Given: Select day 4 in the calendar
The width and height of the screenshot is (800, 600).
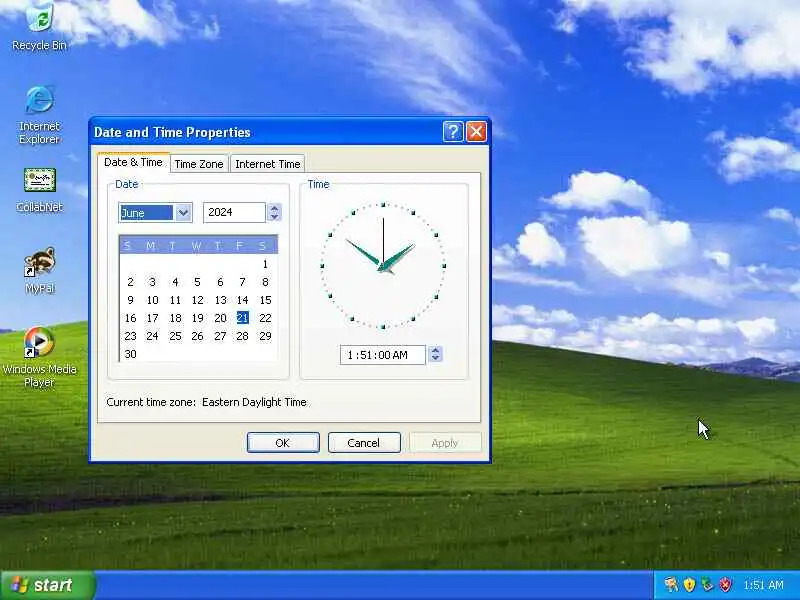Looking at the screenshot, I should pos(175,282).
